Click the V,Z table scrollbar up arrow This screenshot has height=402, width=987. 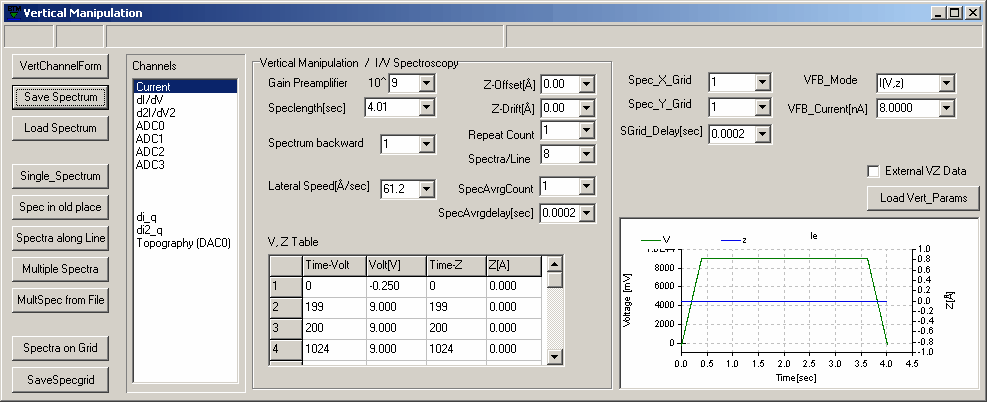[x=554, y=263]
